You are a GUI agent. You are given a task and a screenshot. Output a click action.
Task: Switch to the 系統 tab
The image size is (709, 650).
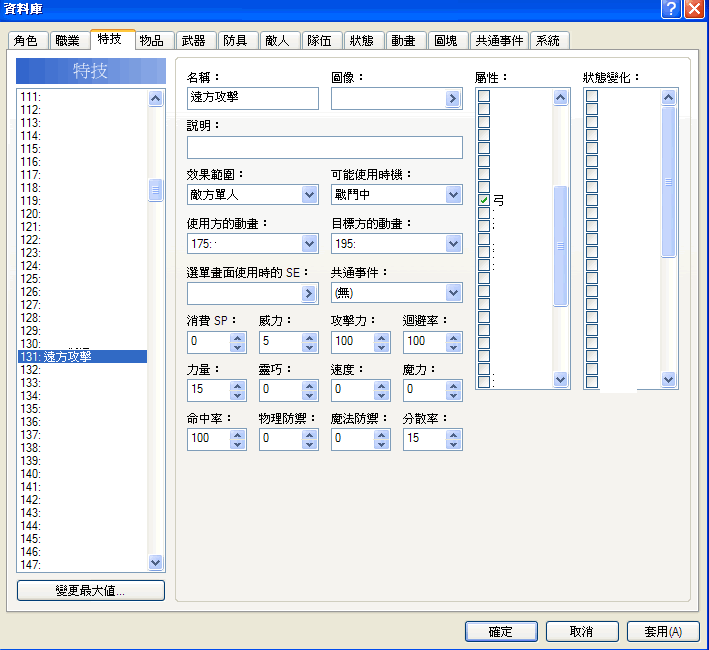point(548,41)
